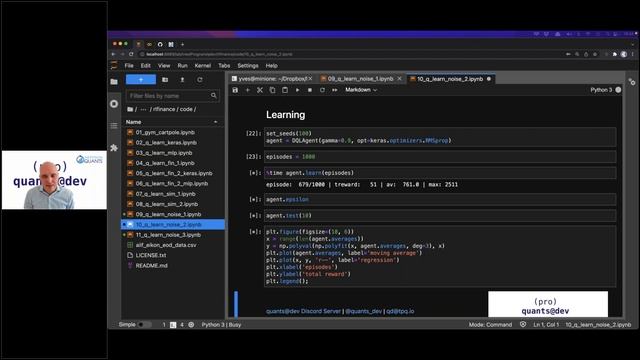Select the agent.epsilon code cell
Image resolution: width=640 pixels, height=360 pixels.
[440, 200]
